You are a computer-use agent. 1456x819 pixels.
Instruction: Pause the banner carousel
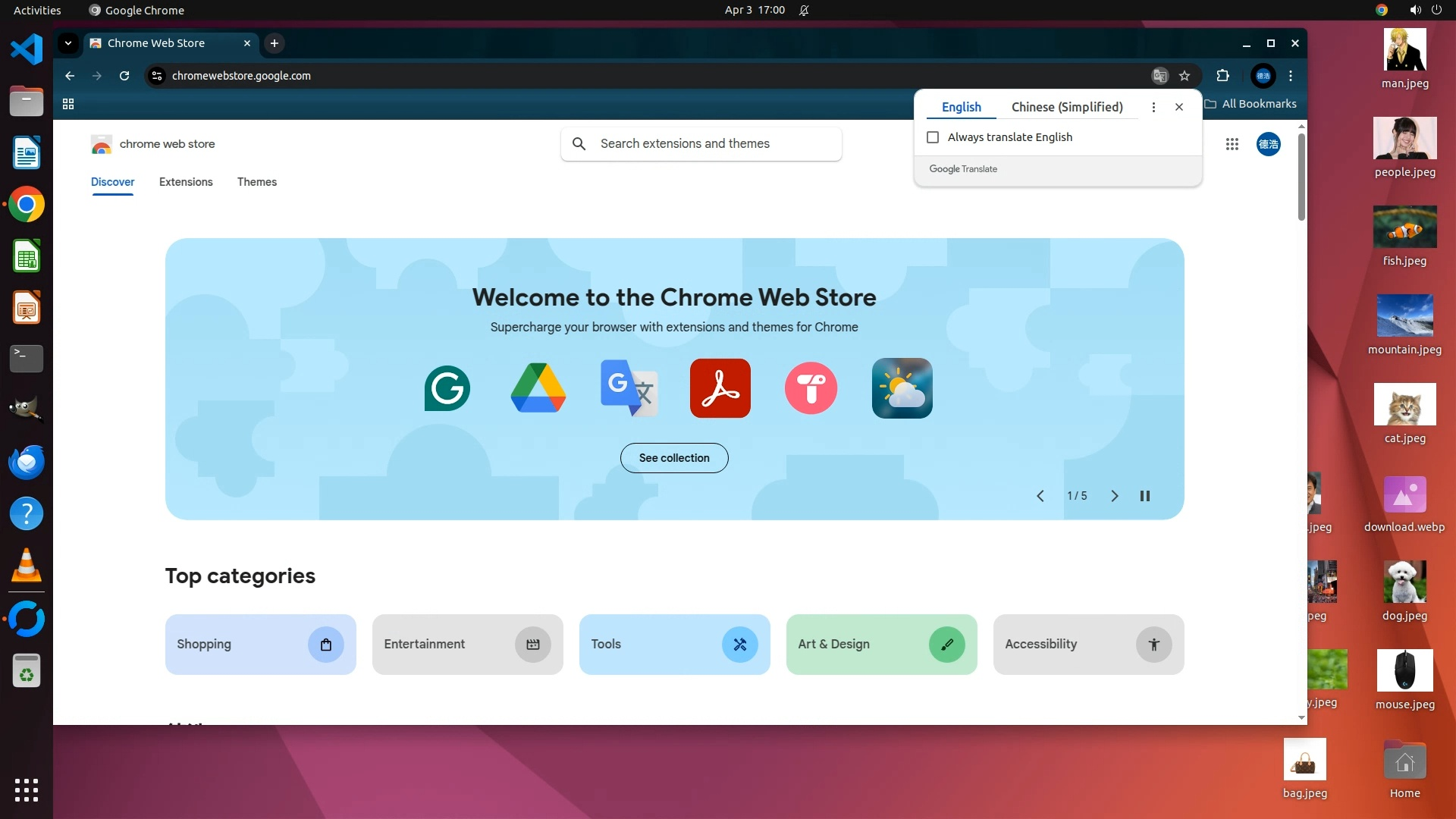point(1144,496)
